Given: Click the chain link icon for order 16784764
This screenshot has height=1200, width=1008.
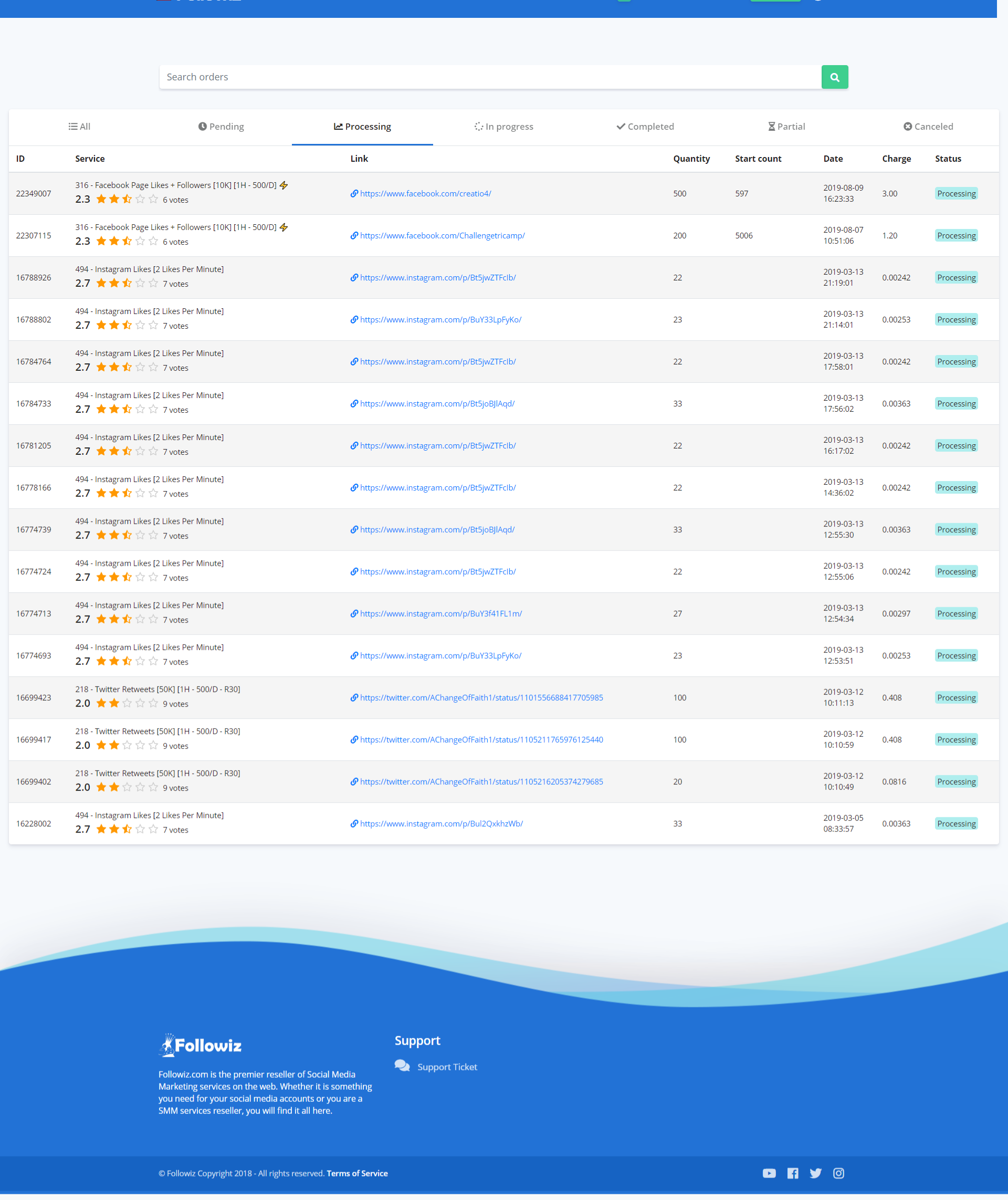Looking at the screenshot, I should [354, 362].
